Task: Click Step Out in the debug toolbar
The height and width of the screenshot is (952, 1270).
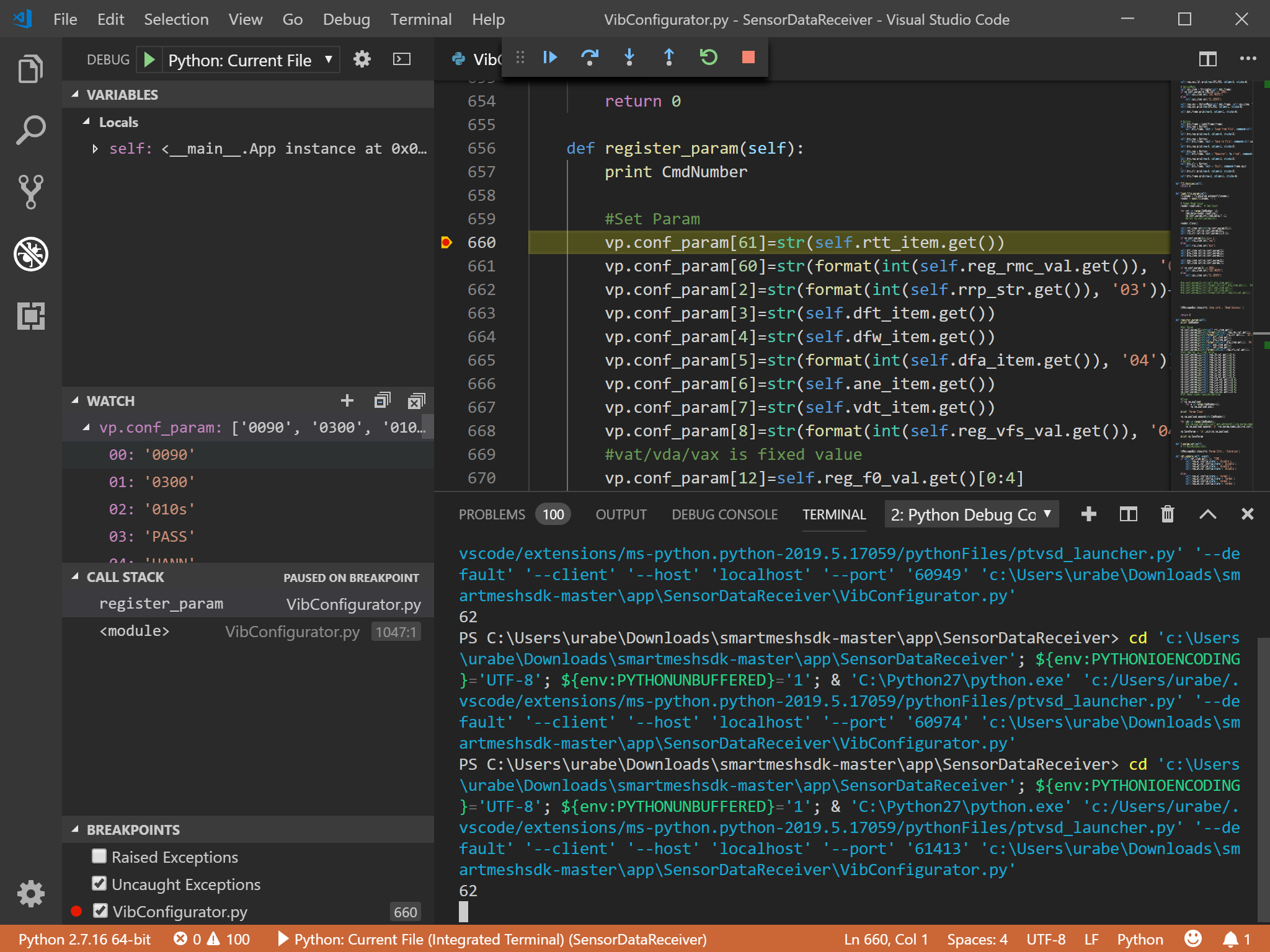Action: 669,57
